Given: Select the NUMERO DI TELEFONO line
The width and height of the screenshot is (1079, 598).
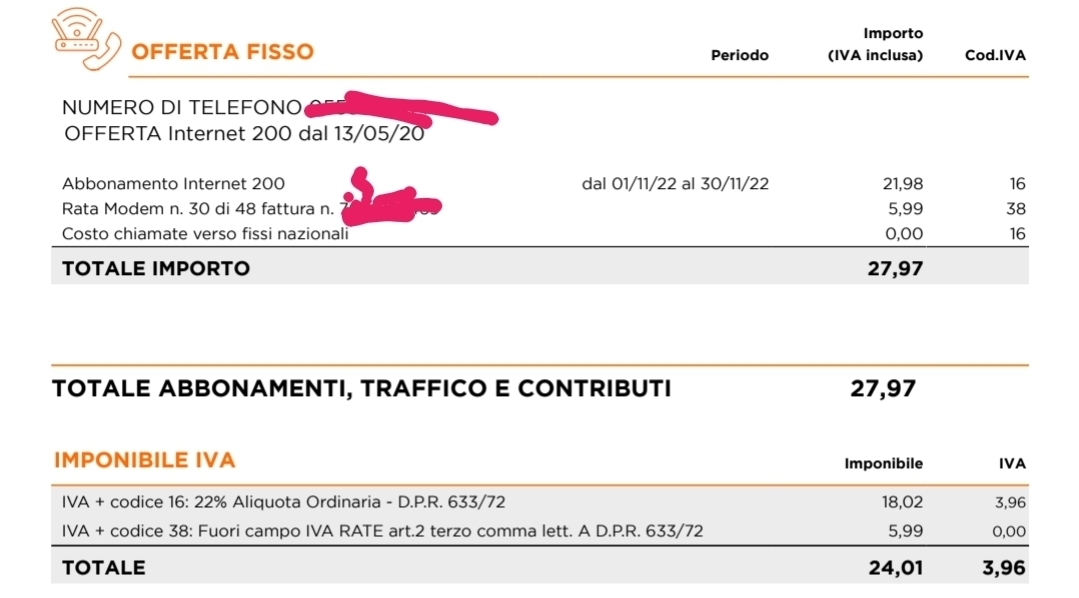Looking at the screenshot, I should [x=279, y=108].
